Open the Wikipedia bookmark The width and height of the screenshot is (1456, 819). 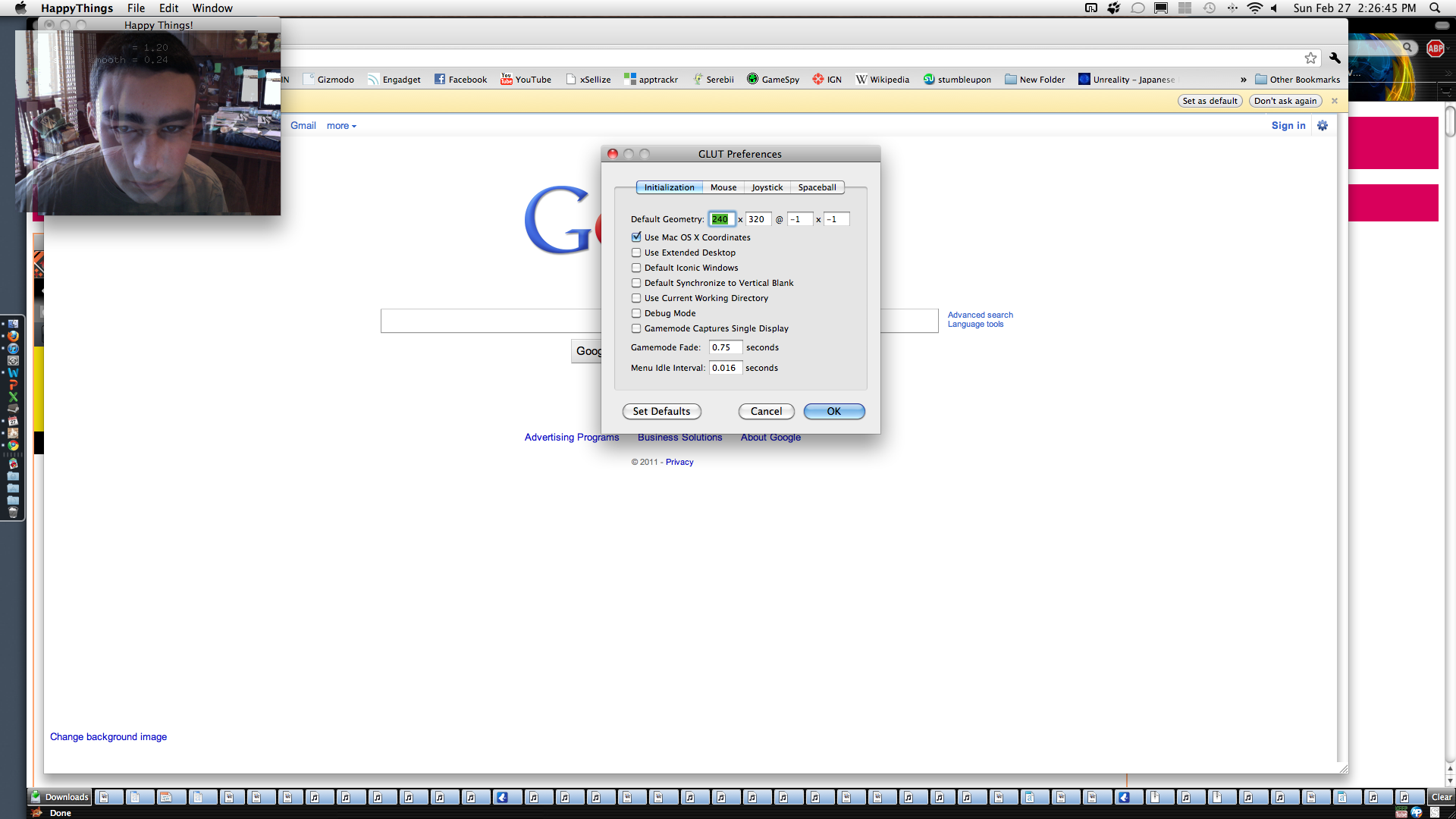coord(882,80)
